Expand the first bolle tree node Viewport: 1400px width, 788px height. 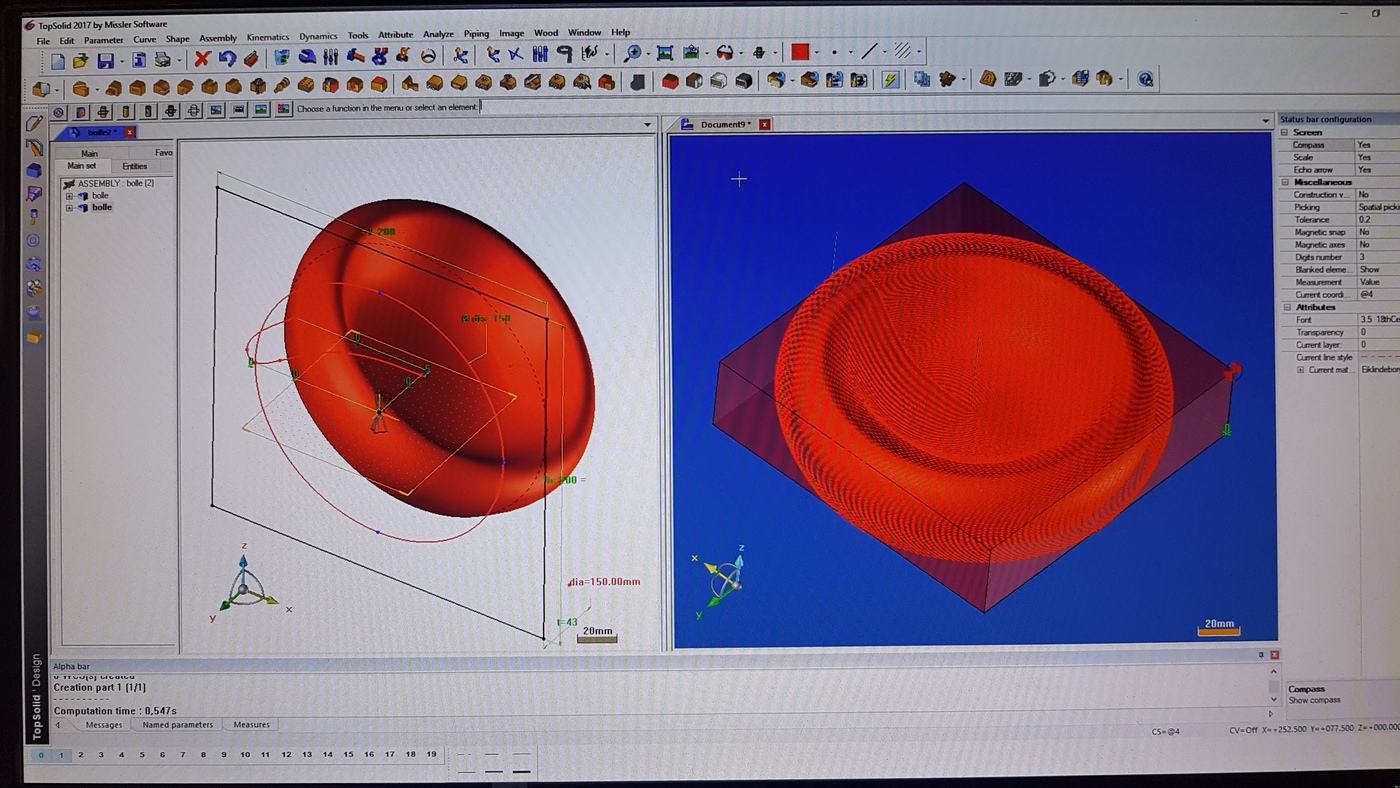tap(70, 196)
